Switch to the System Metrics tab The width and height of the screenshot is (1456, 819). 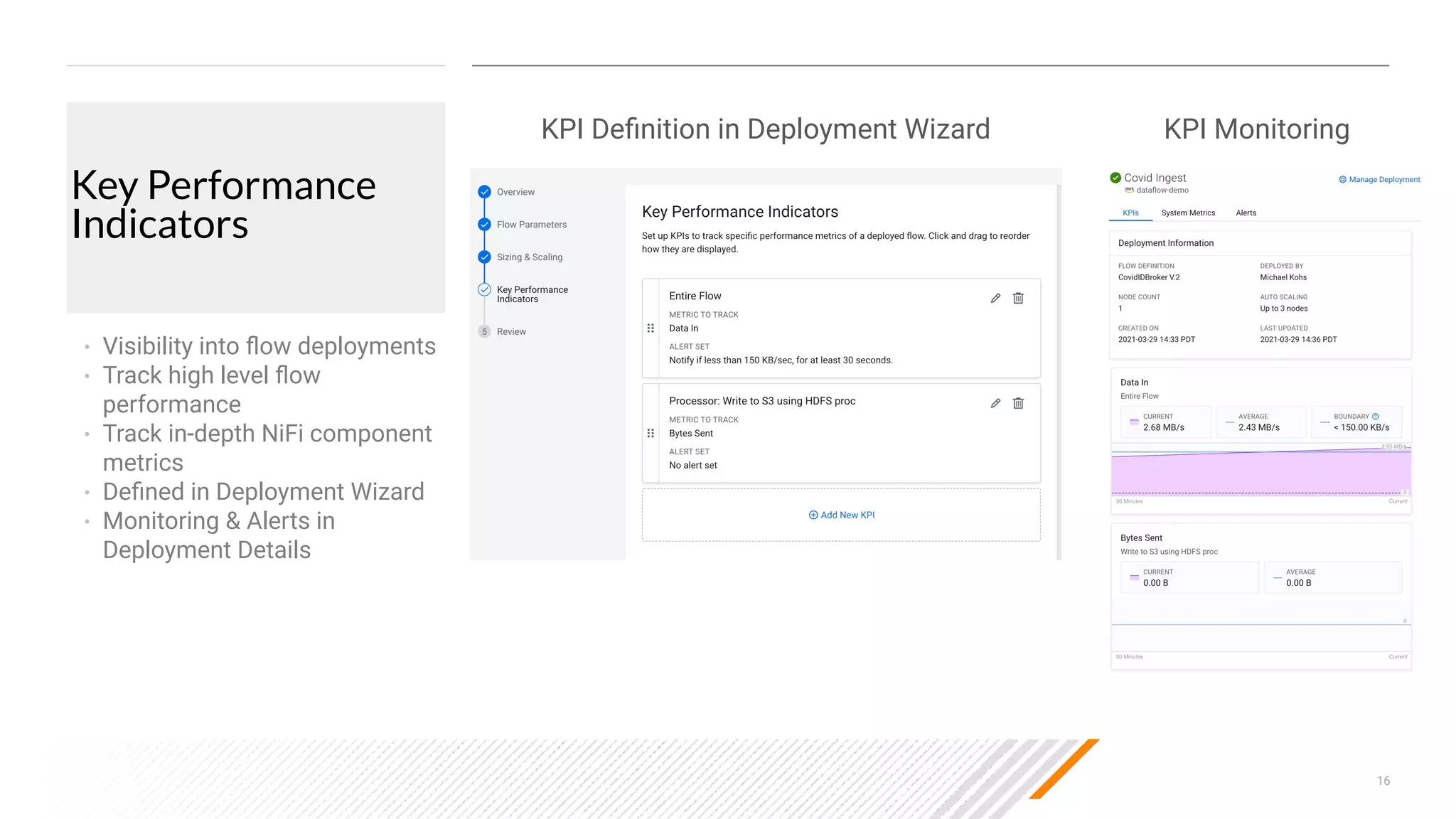[x=1188, y=213]
